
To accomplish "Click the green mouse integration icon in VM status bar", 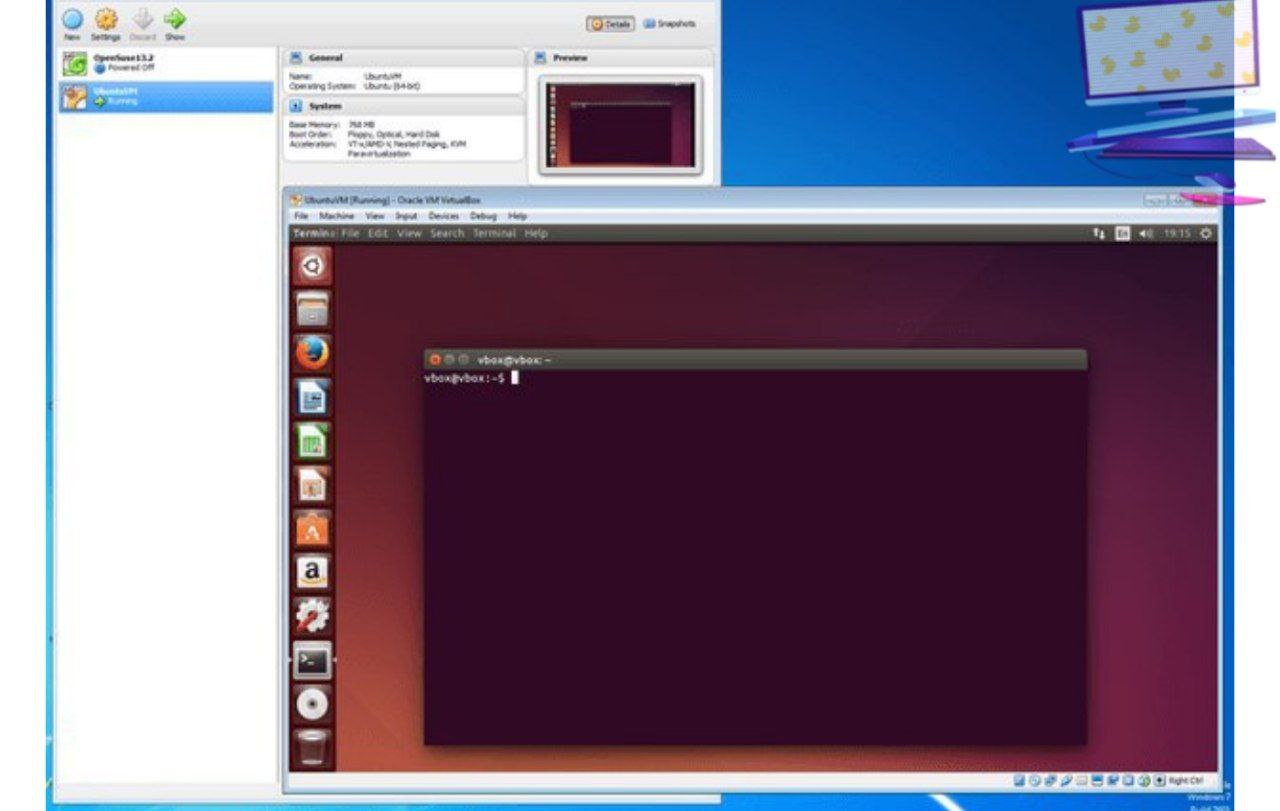I will coord(1144,781).
